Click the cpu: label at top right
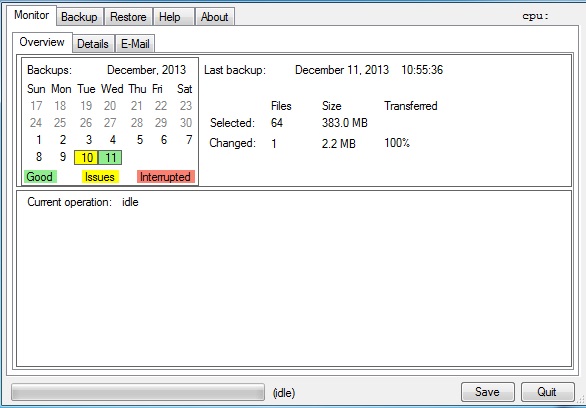The width and height of the screenshot is (586, 408). (x=536, y=16)
